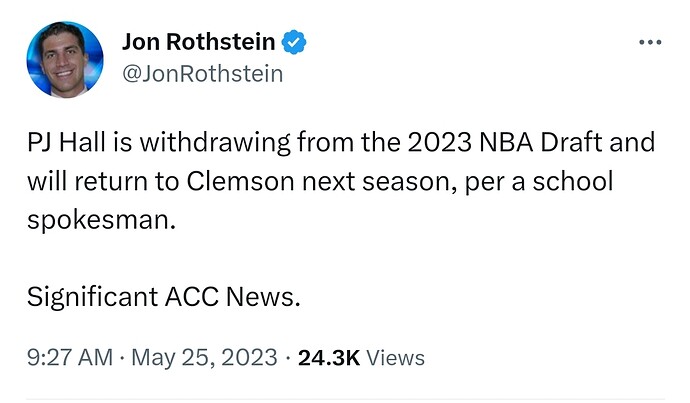Open the three-dot more options menu

(649, 43)
